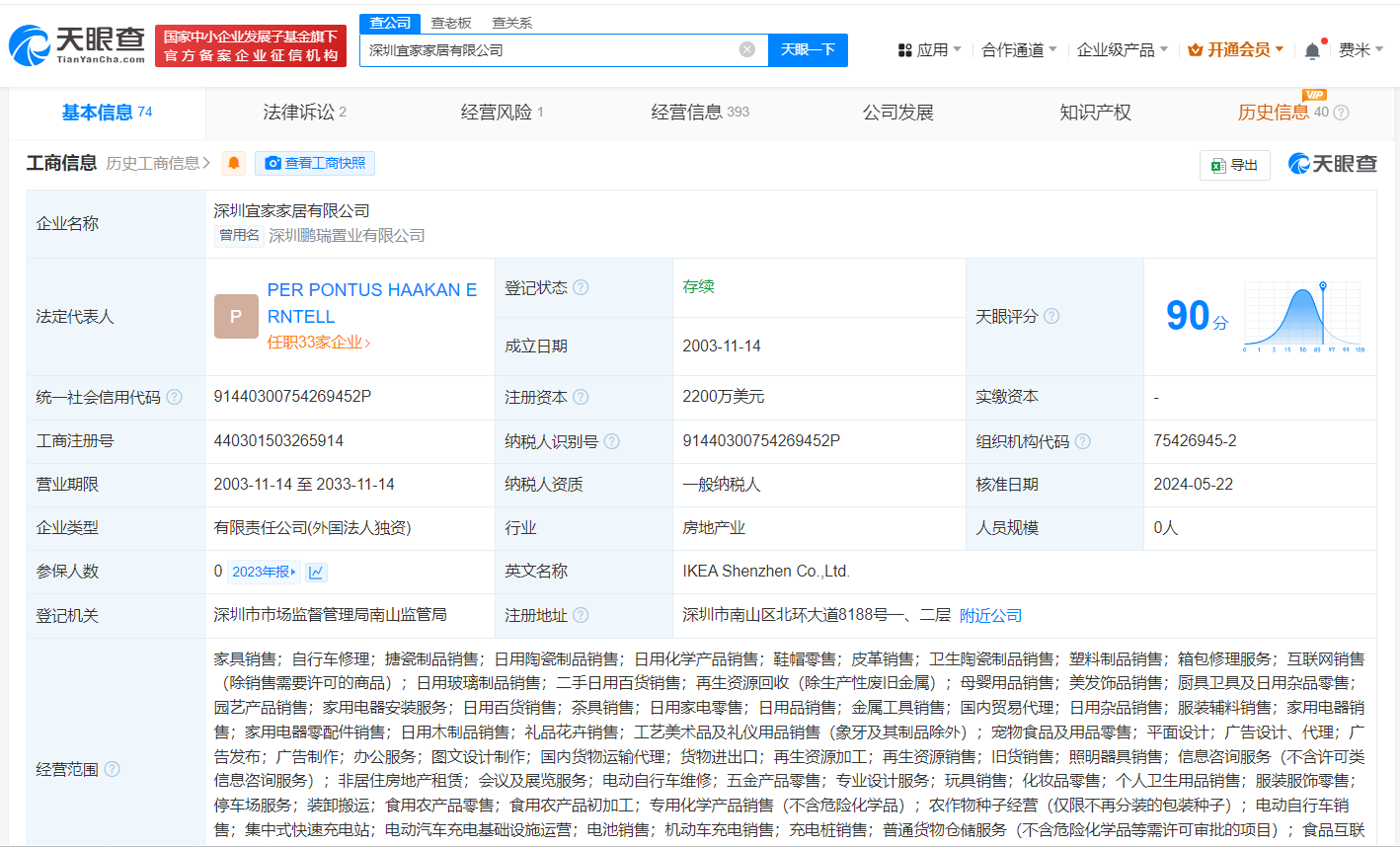This screenshot has width=1400, height=847.
Task: Click the English name IKEA Shenzhen Co.,Ltd.
Action: pyautogui.click(x=765, y=571)
